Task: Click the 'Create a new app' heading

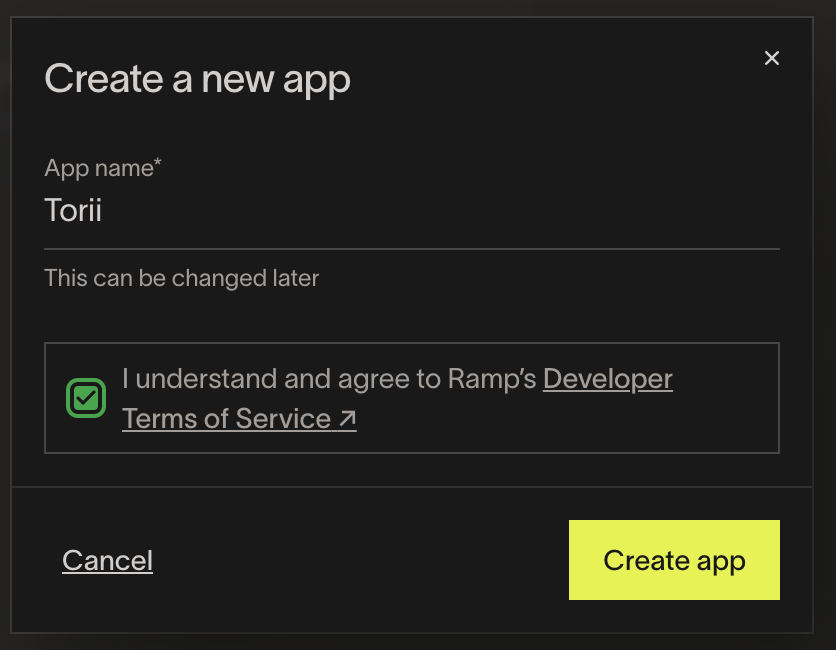Action: click(x=197, y=79)
